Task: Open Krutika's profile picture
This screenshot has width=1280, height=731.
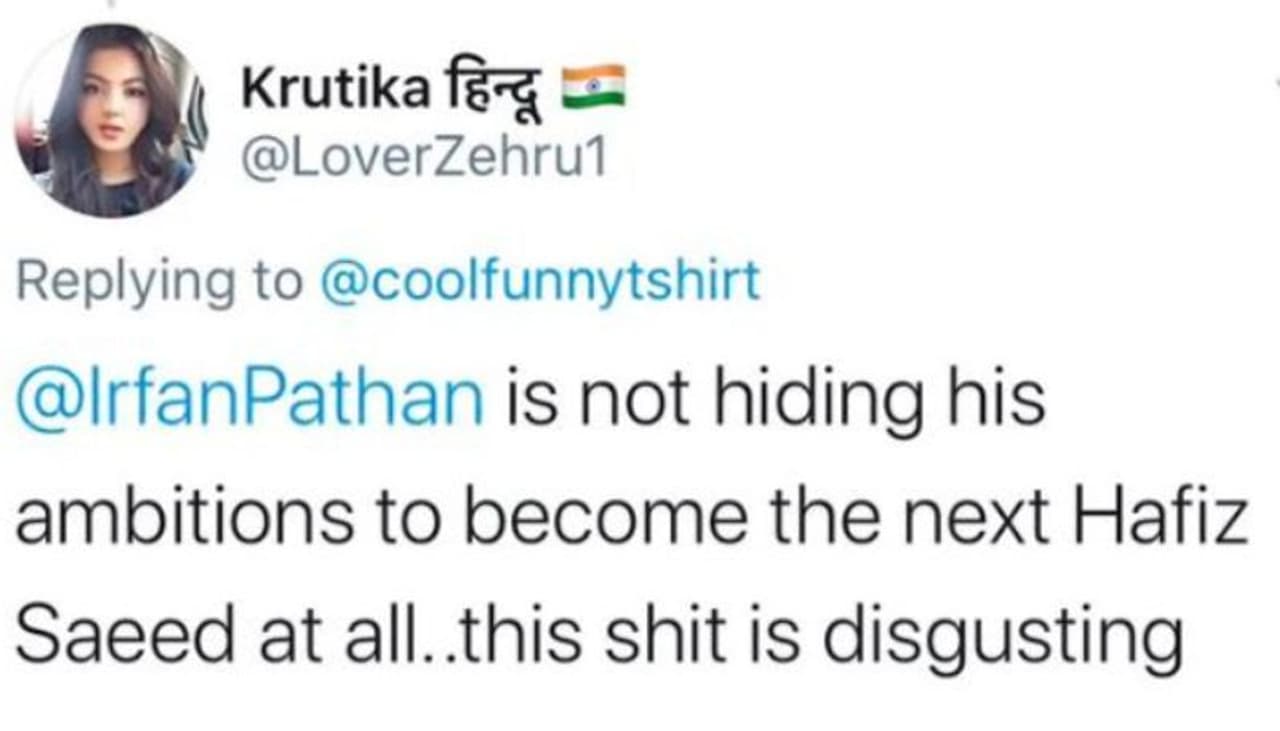Action: pyautogui.click(x=109, y=122)
